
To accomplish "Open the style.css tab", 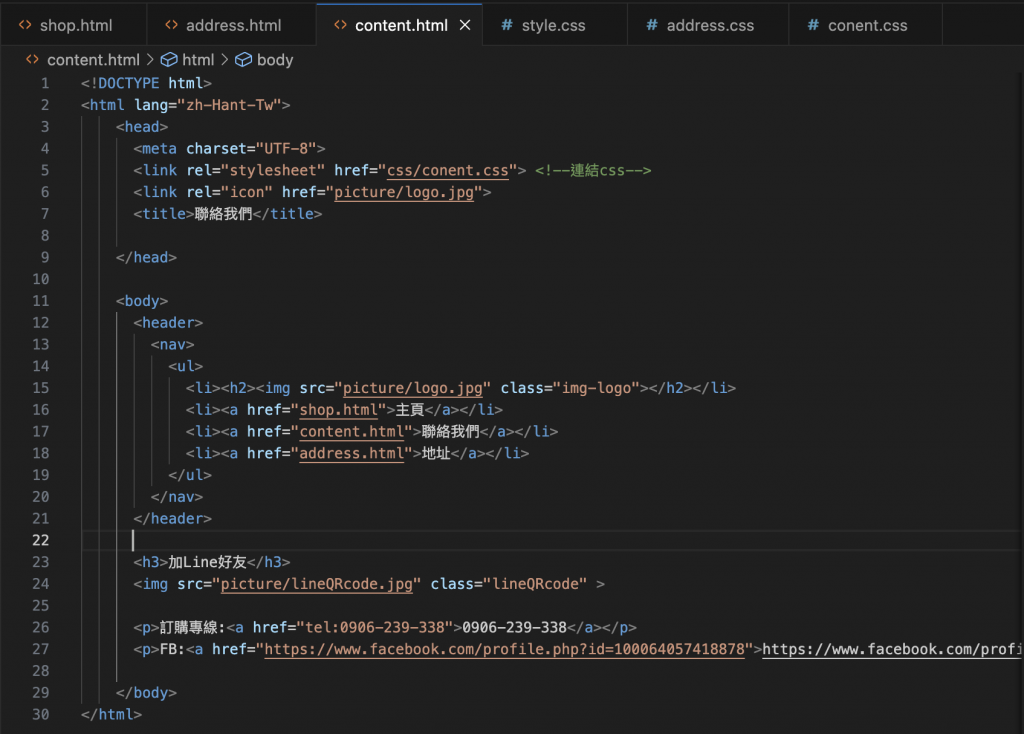I will point(553,25).
